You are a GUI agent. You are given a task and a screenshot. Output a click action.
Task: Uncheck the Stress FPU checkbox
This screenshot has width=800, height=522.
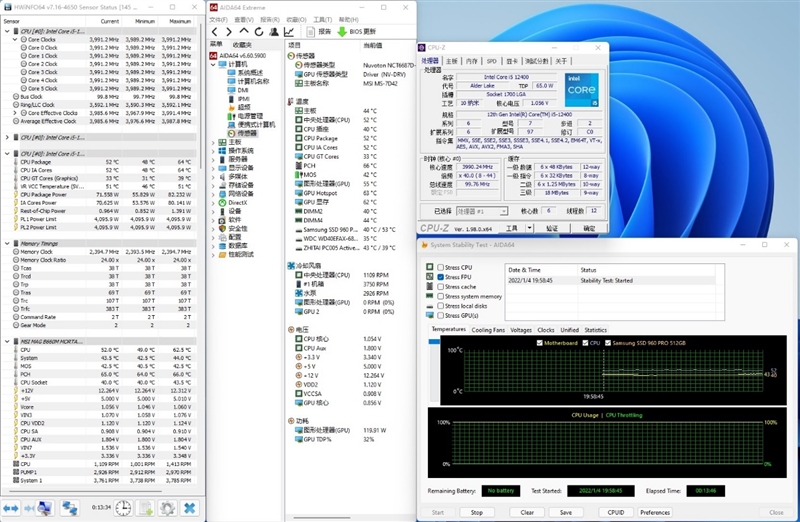click(x=441, y=277)
